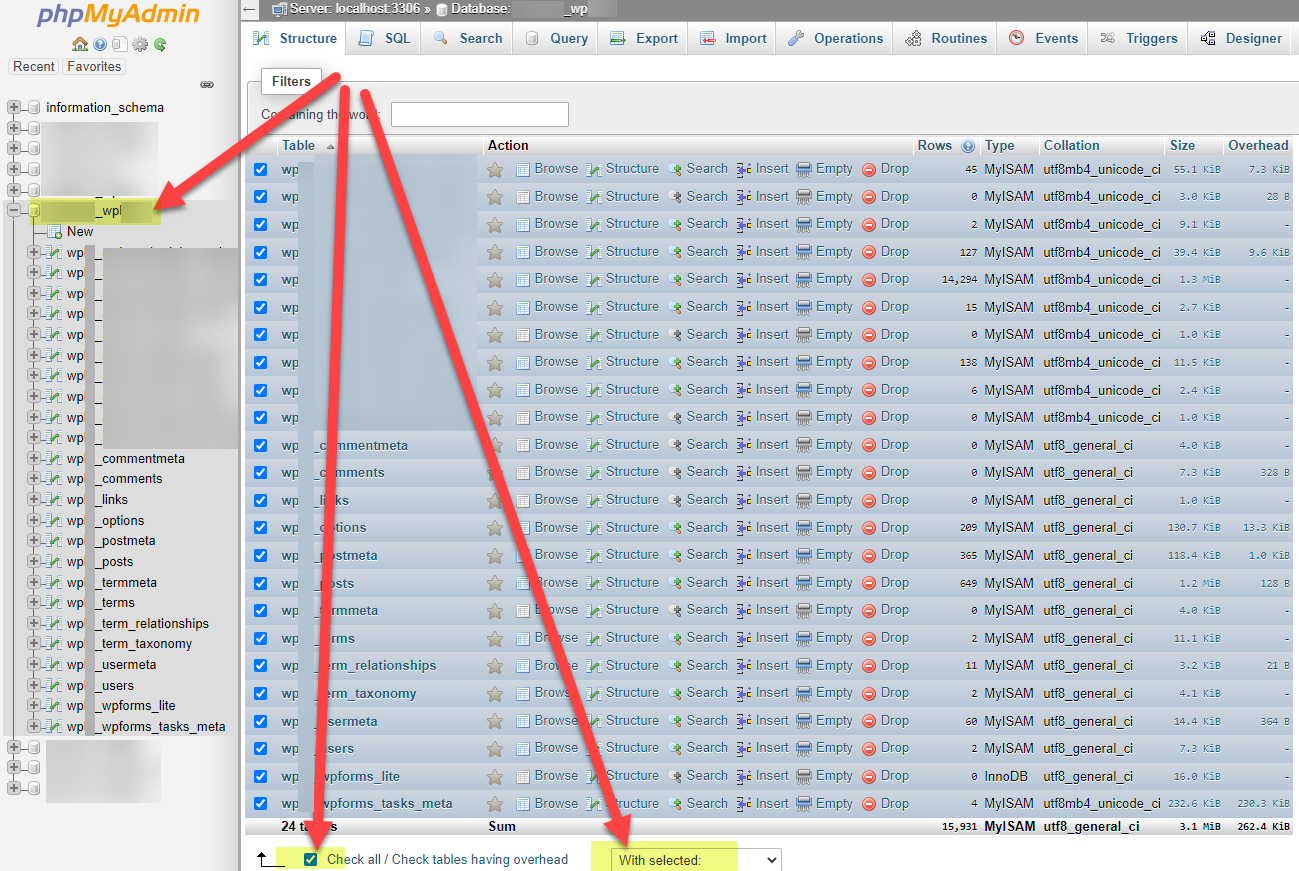The image size is (1299, 871).
Task: Click the Favorites button
Action: (94, 67)
